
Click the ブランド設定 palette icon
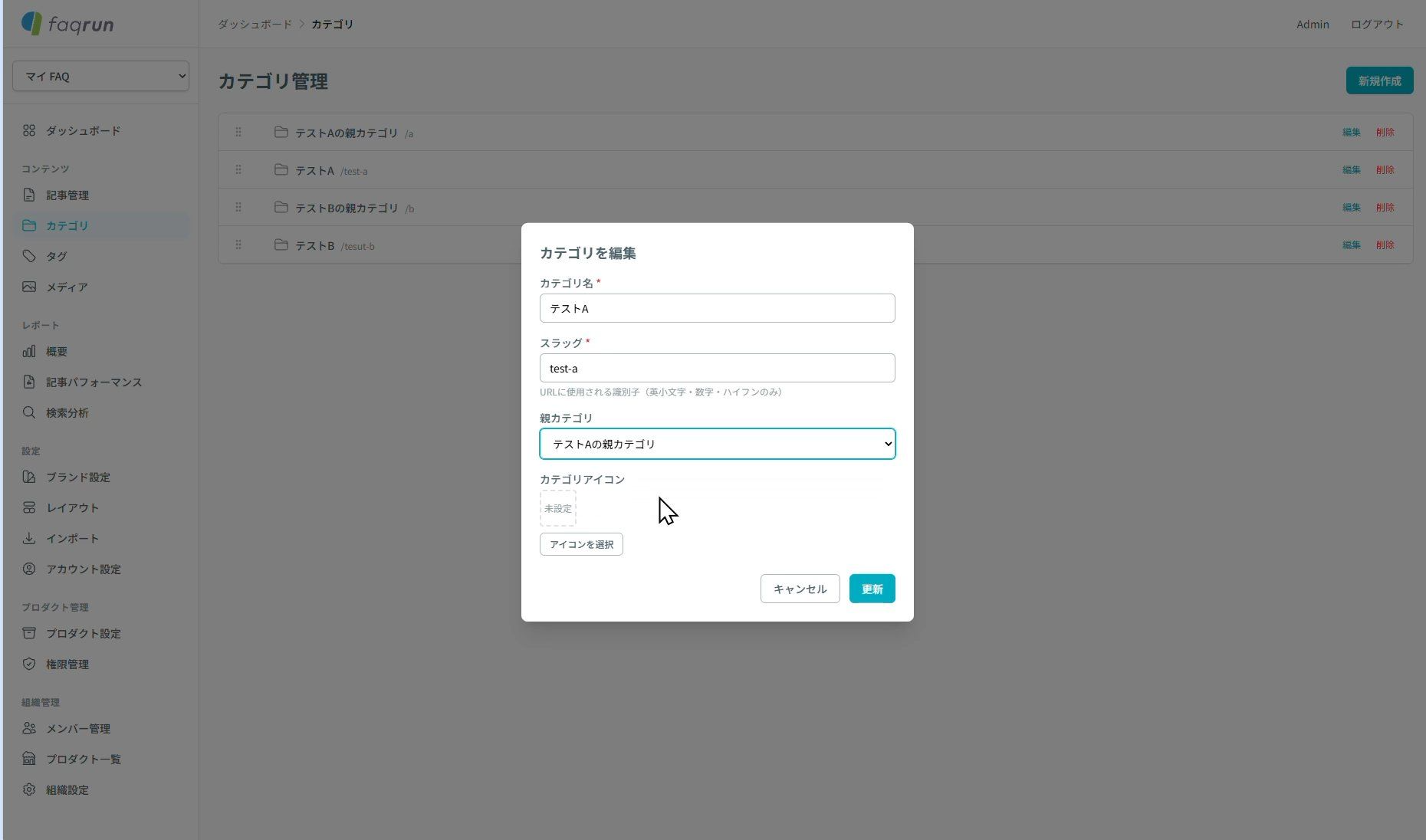(x=29, y=477)
